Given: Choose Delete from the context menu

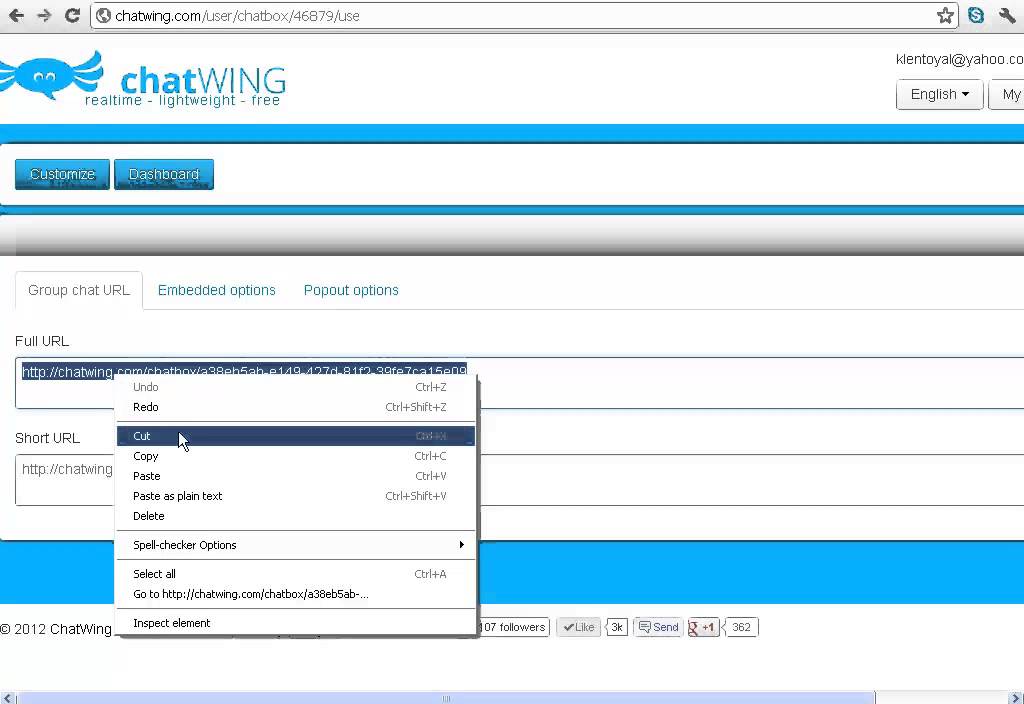Looking at the screenshot, I should coord(296,516).
